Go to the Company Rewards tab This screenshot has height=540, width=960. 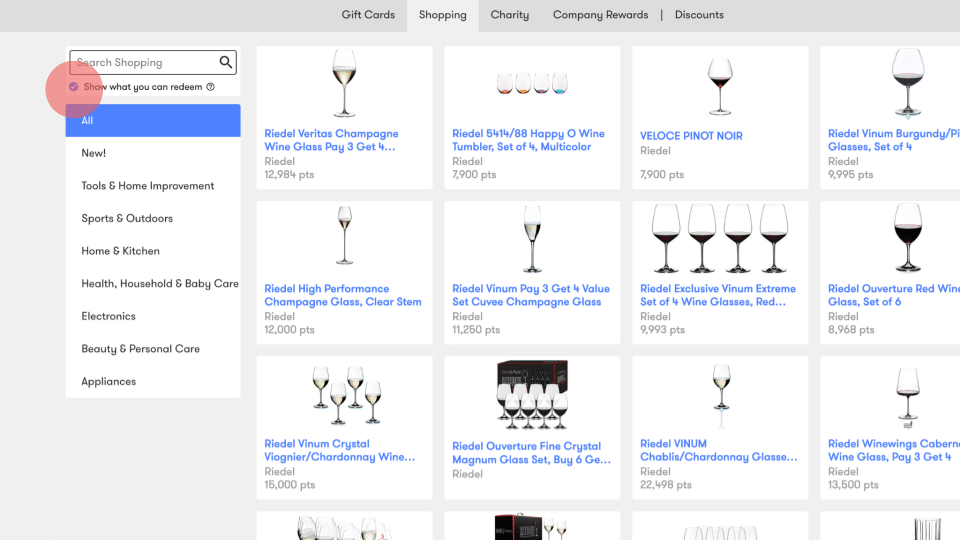pyautogui.click(x=601, y=15)
